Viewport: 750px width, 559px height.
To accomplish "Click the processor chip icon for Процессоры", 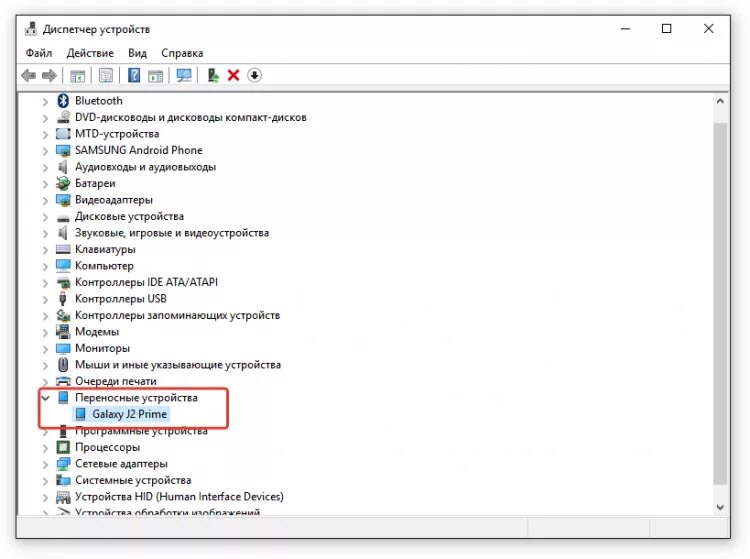I will click(63, 447).
